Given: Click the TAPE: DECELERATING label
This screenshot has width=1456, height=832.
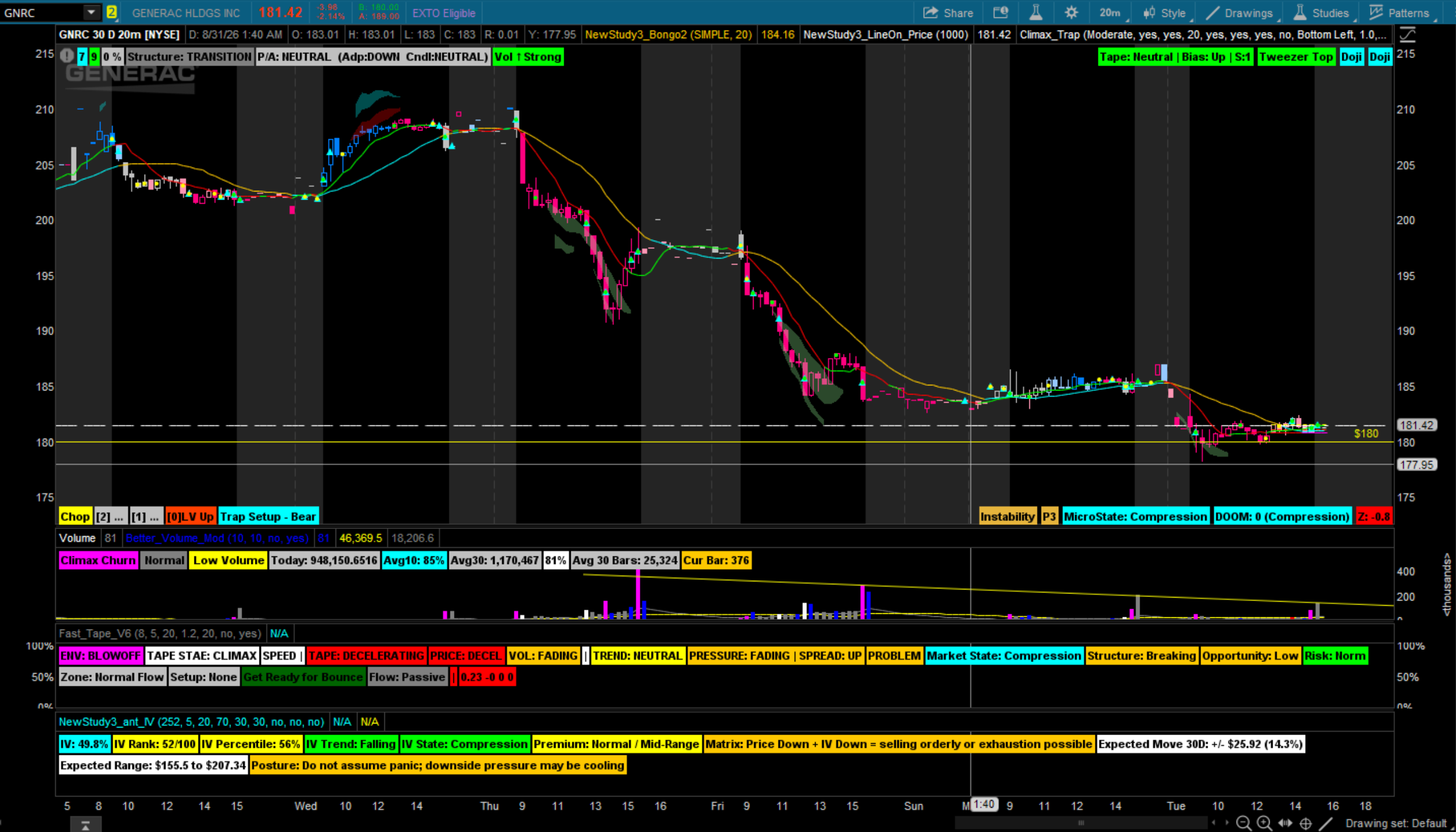Looking at the screenshot, I should click(366, 656).
